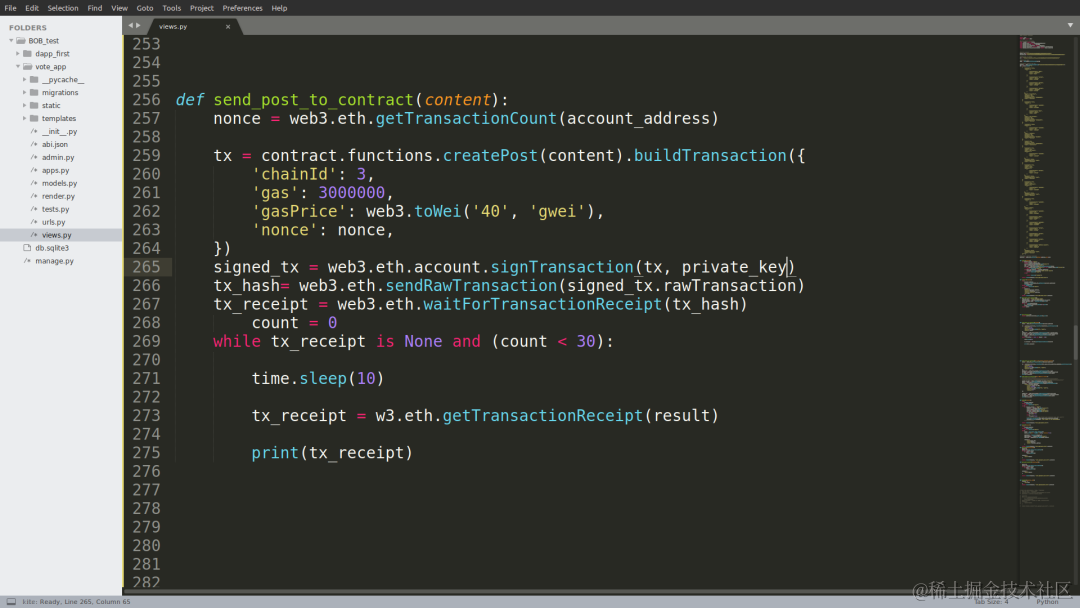Screen dimensions: 1080x608
Task: Open the File menu
Action: [10, 8]
